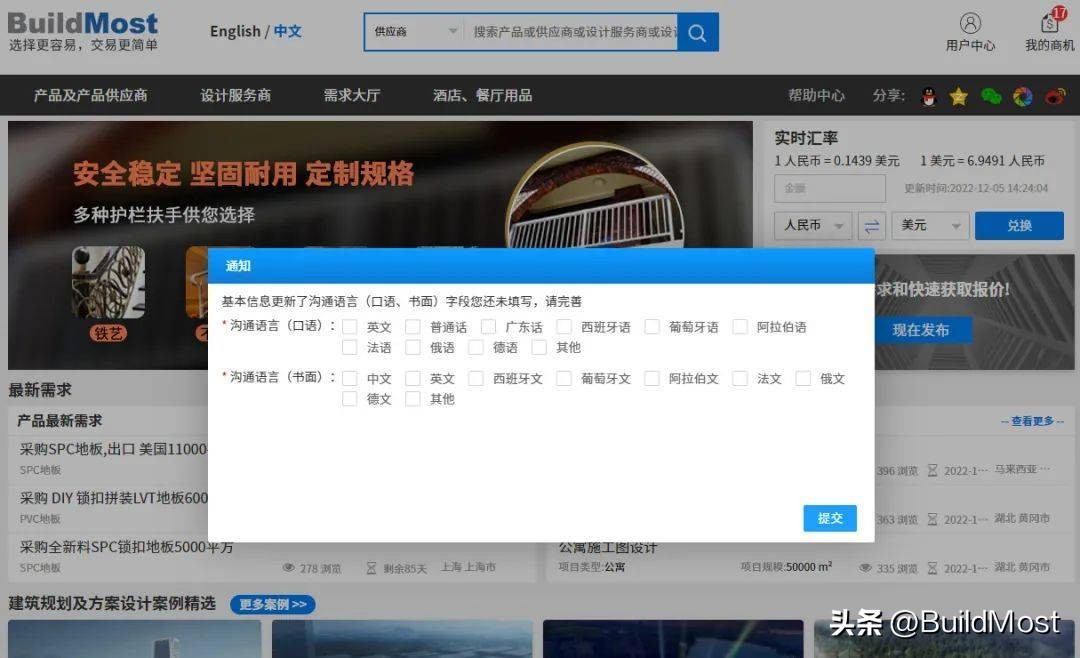Open the 需求大厅 menu

[351, 96]
